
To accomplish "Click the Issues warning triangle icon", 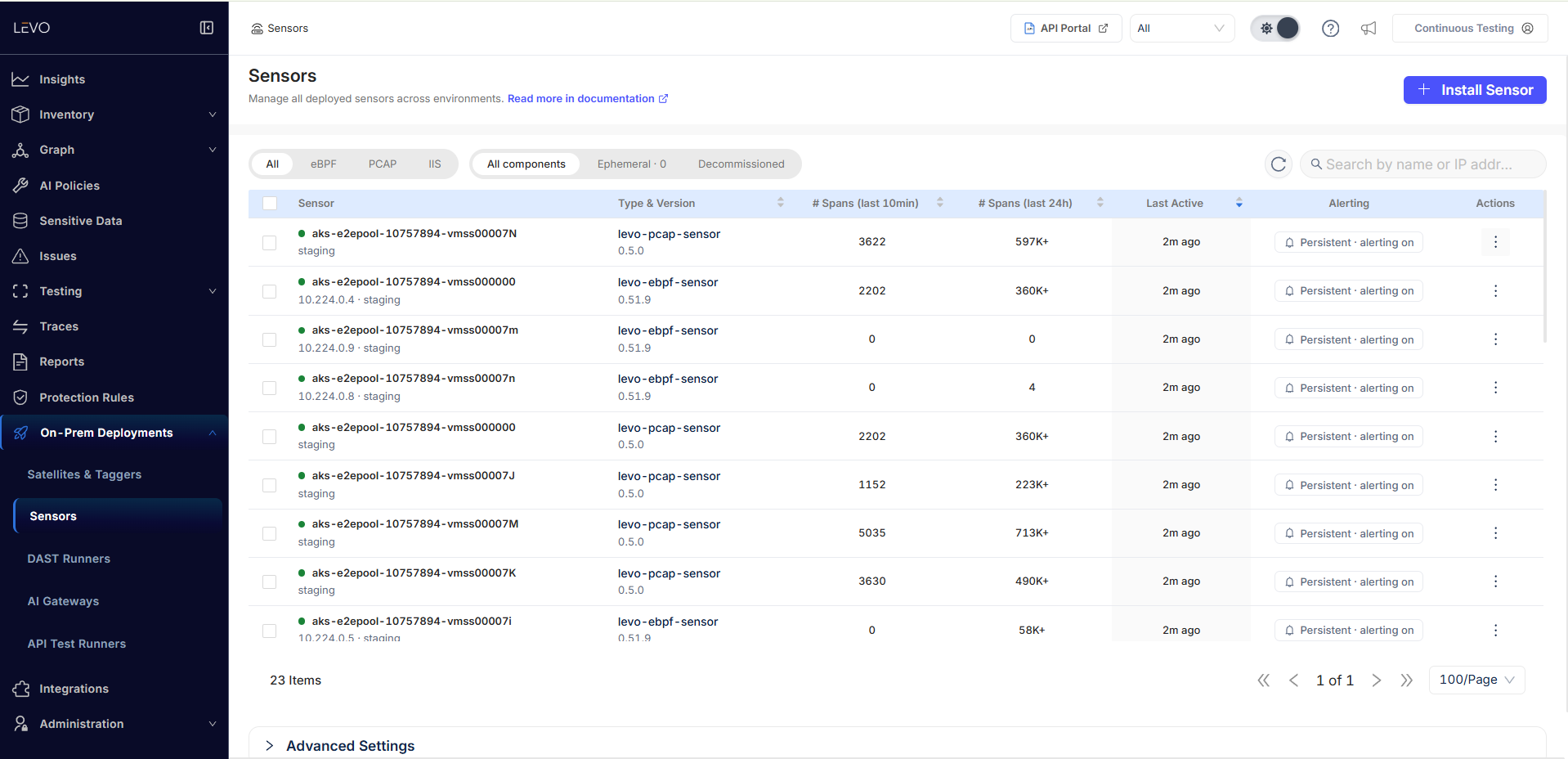I will point(20,256).
